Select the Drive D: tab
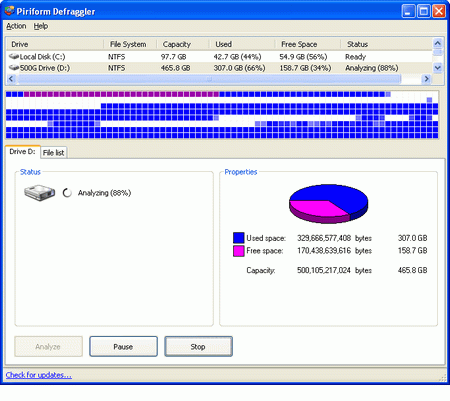 pyautogui.click(x=22, y=152)
